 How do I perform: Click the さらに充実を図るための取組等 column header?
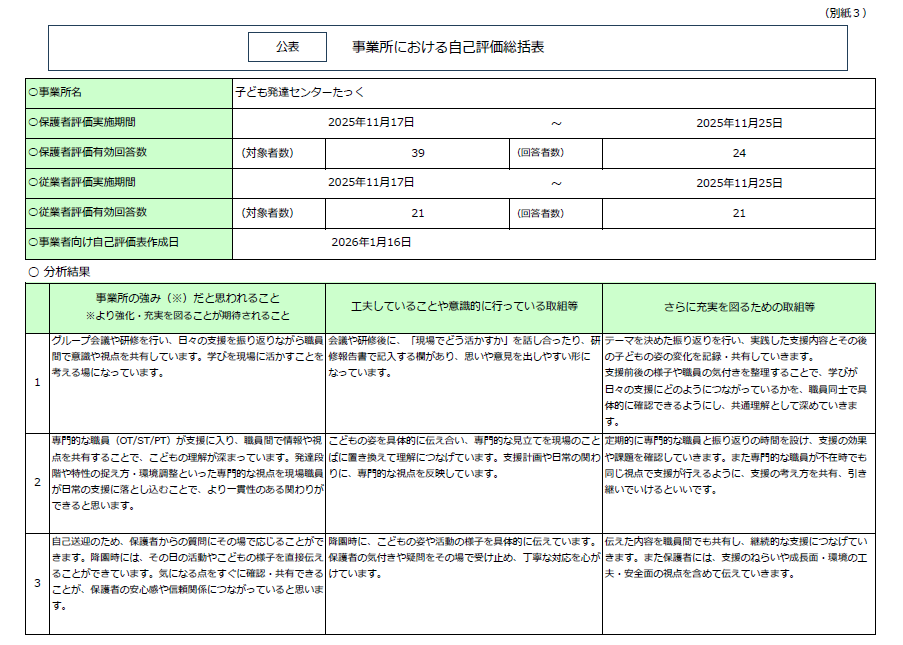(x=739, y=306)
